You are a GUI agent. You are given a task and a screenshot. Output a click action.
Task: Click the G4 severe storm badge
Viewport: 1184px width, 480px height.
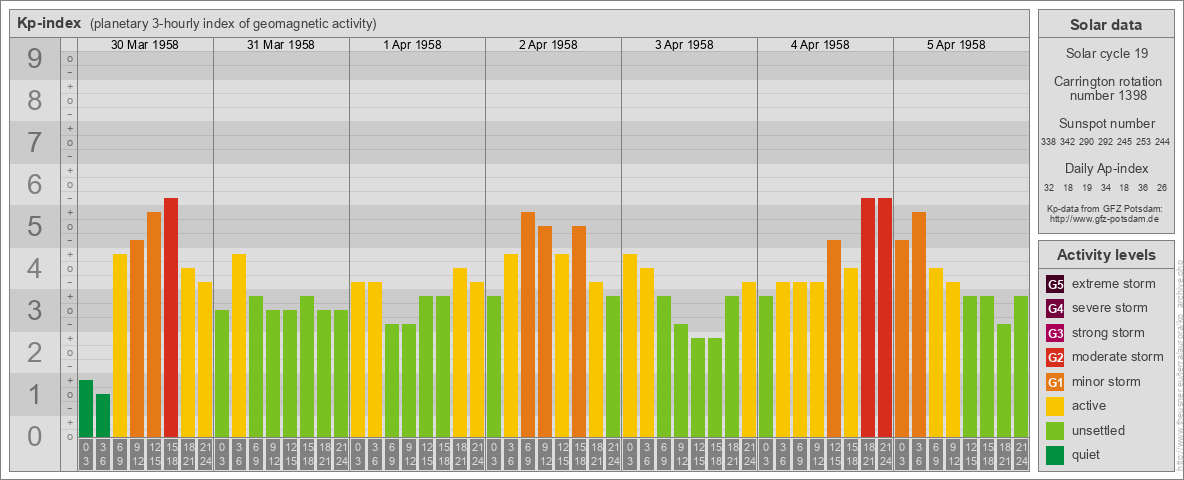[x=1055, y=308]
